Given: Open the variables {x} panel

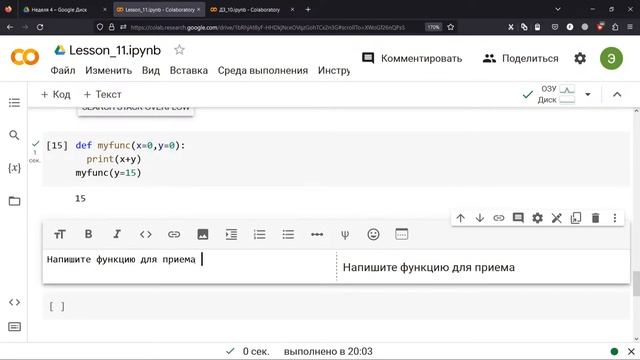Looking at the screenshot, I should (x=14, y=168).
